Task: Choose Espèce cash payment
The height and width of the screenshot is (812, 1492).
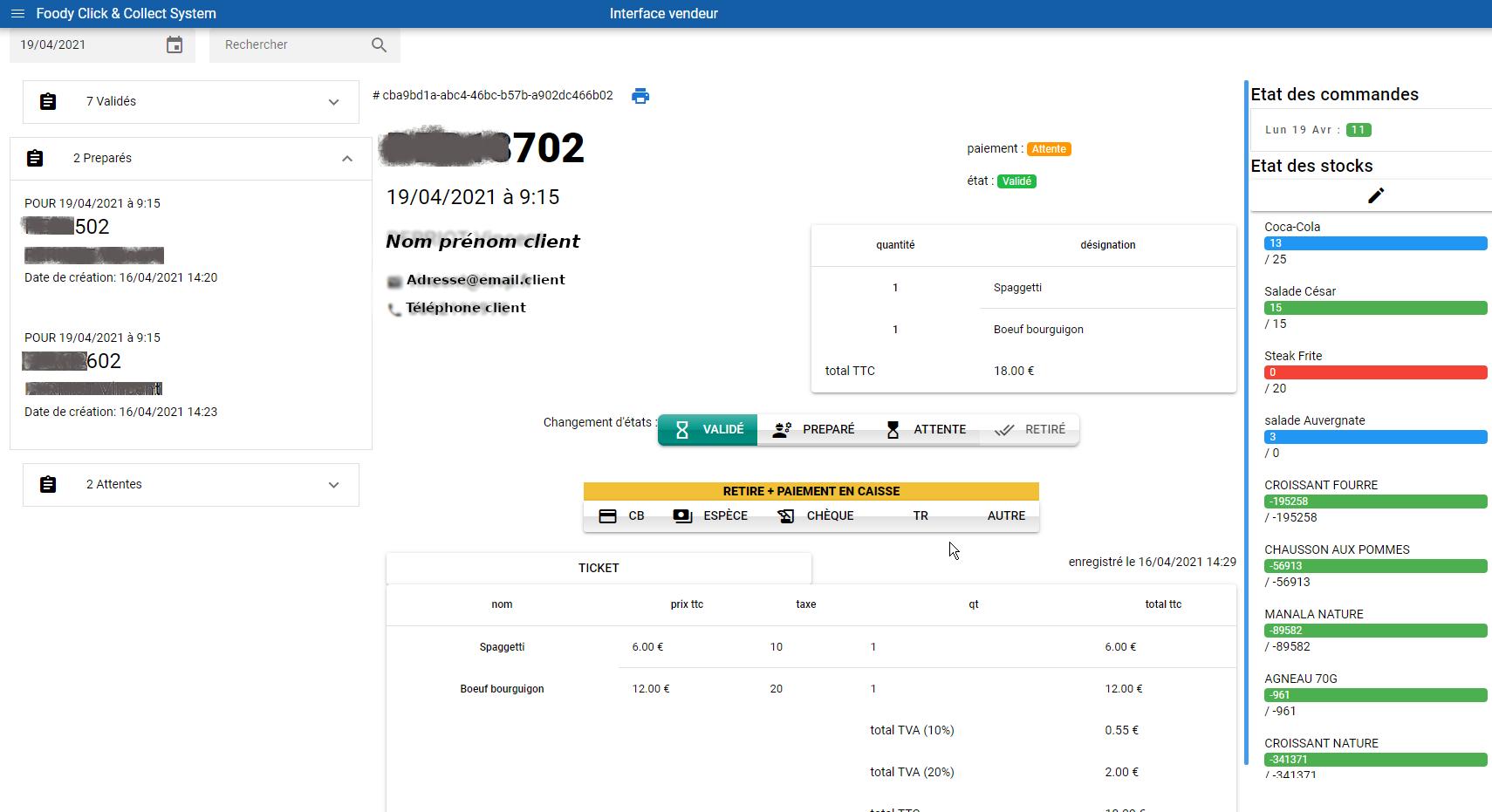Action: click(710, 516)
